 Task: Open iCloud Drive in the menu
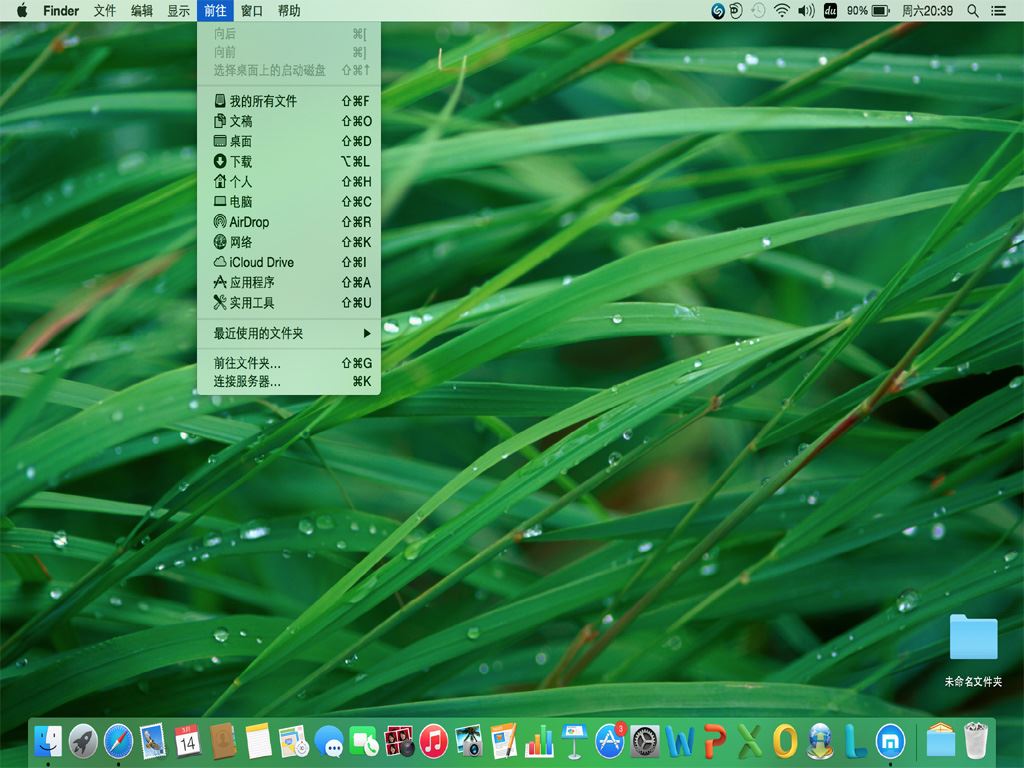[261, 262]
